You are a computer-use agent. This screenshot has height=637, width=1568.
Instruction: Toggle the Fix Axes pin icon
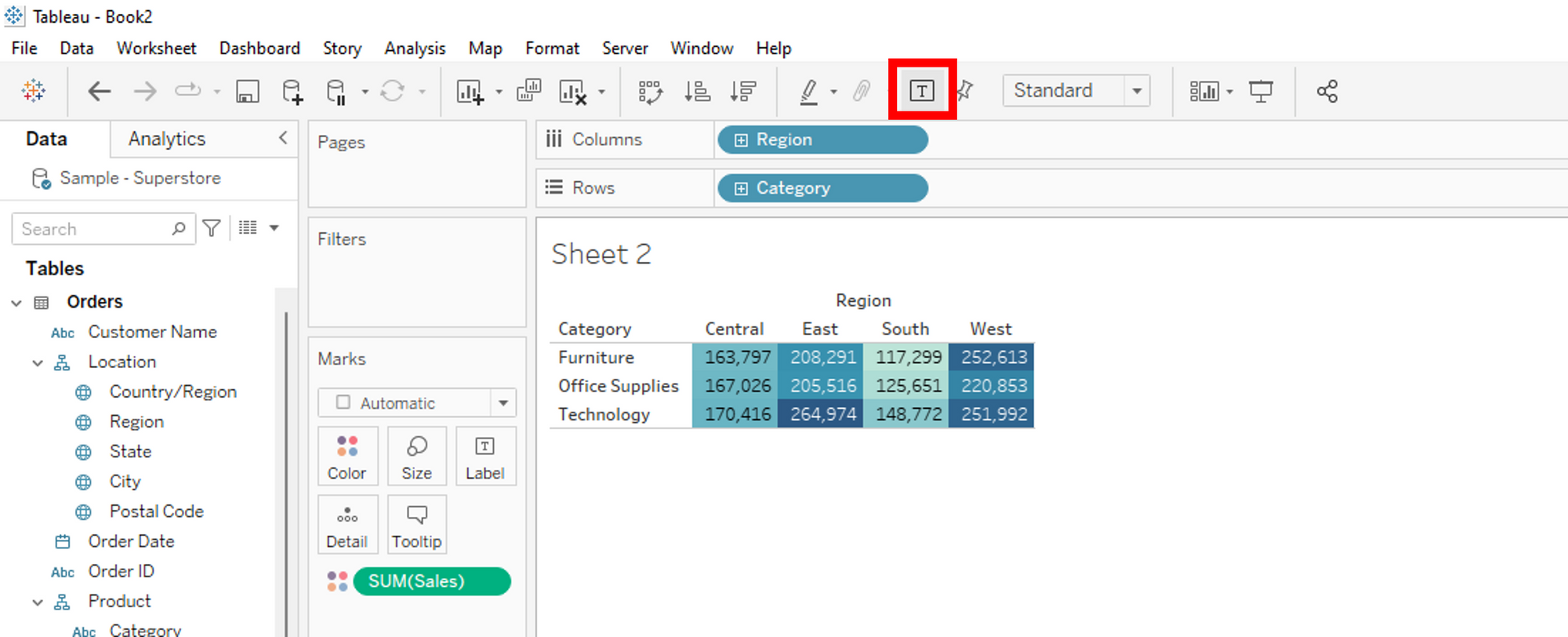point(965,91)
